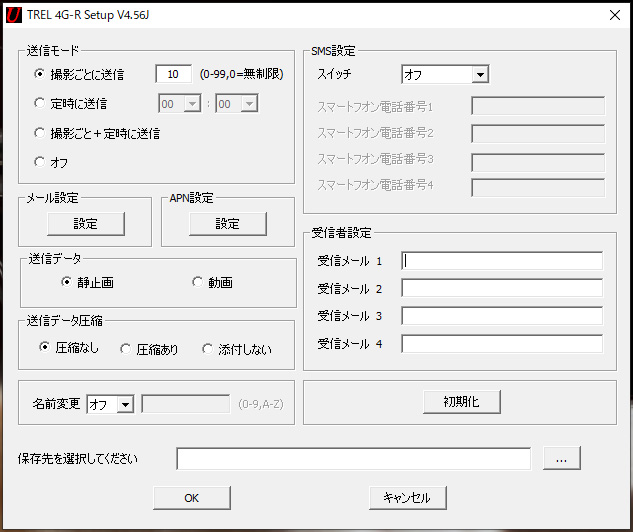Click the スマートフォン電話番号1 field
Viewport: 633px width, 532px height.
pos(538,106)
